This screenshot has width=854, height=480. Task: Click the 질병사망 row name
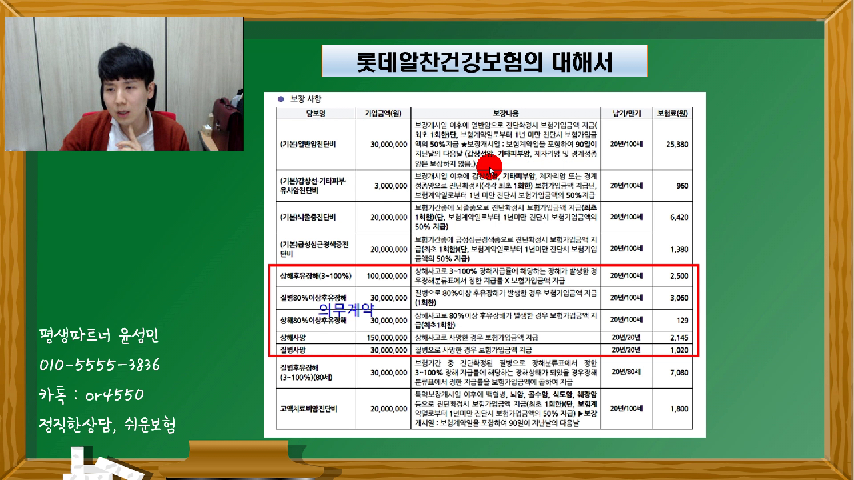coord(292,350)
